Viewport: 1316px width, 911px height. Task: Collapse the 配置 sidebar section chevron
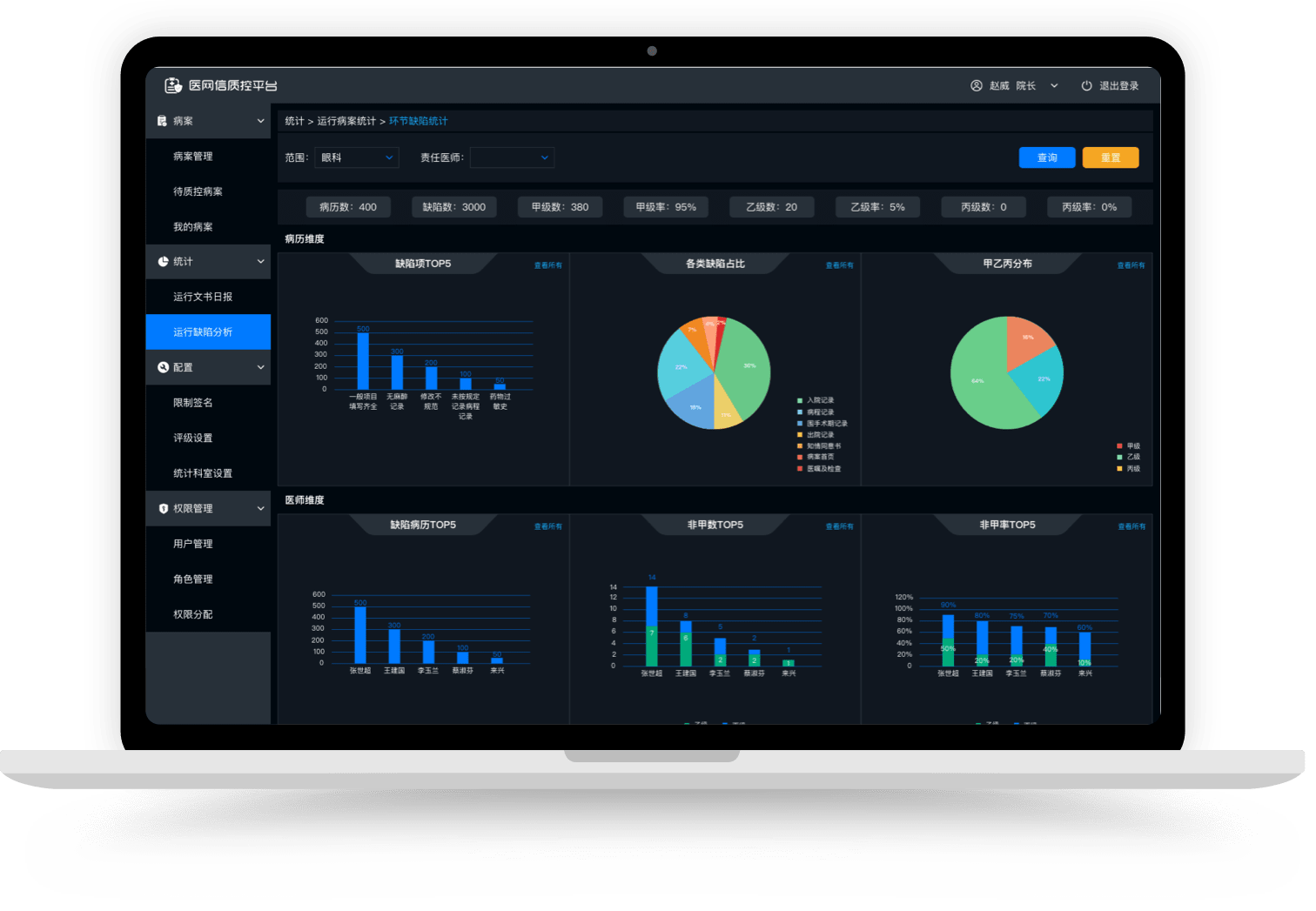[260, 367]
